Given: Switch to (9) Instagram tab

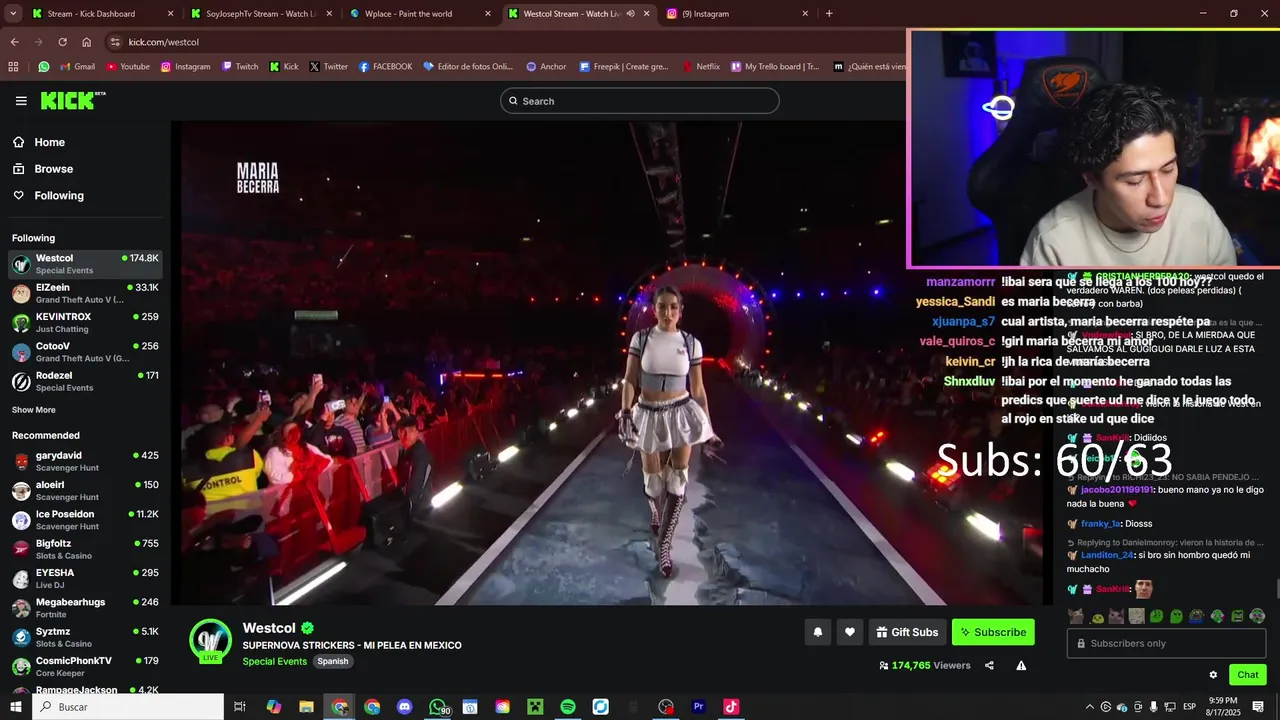Looking at the screenshot, I should (x=738, y=14).
